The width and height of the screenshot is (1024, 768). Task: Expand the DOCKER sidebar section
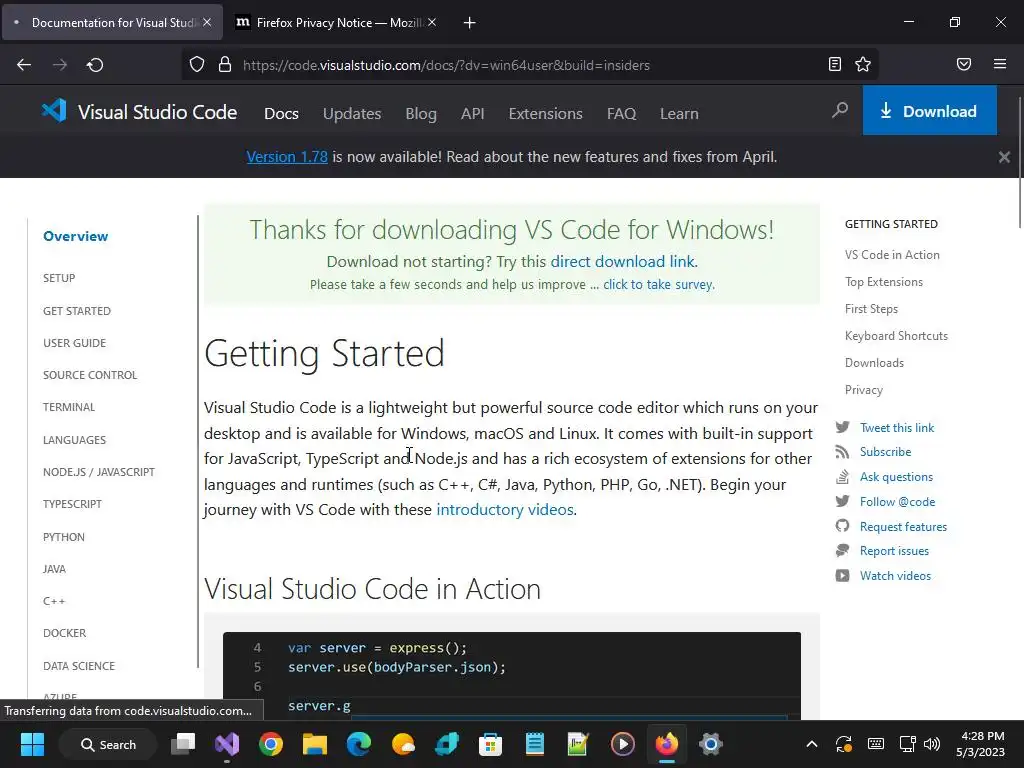(x=65, y=633)
